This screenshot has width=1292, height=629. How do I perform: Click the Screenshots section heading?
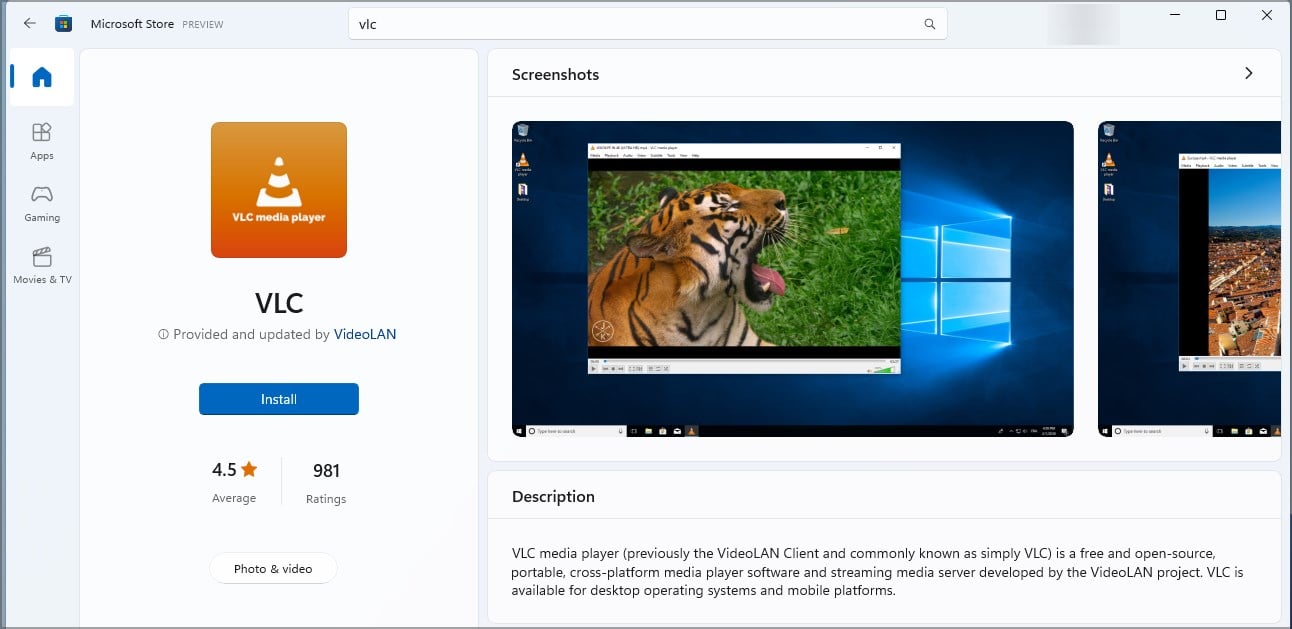(555, 75)
